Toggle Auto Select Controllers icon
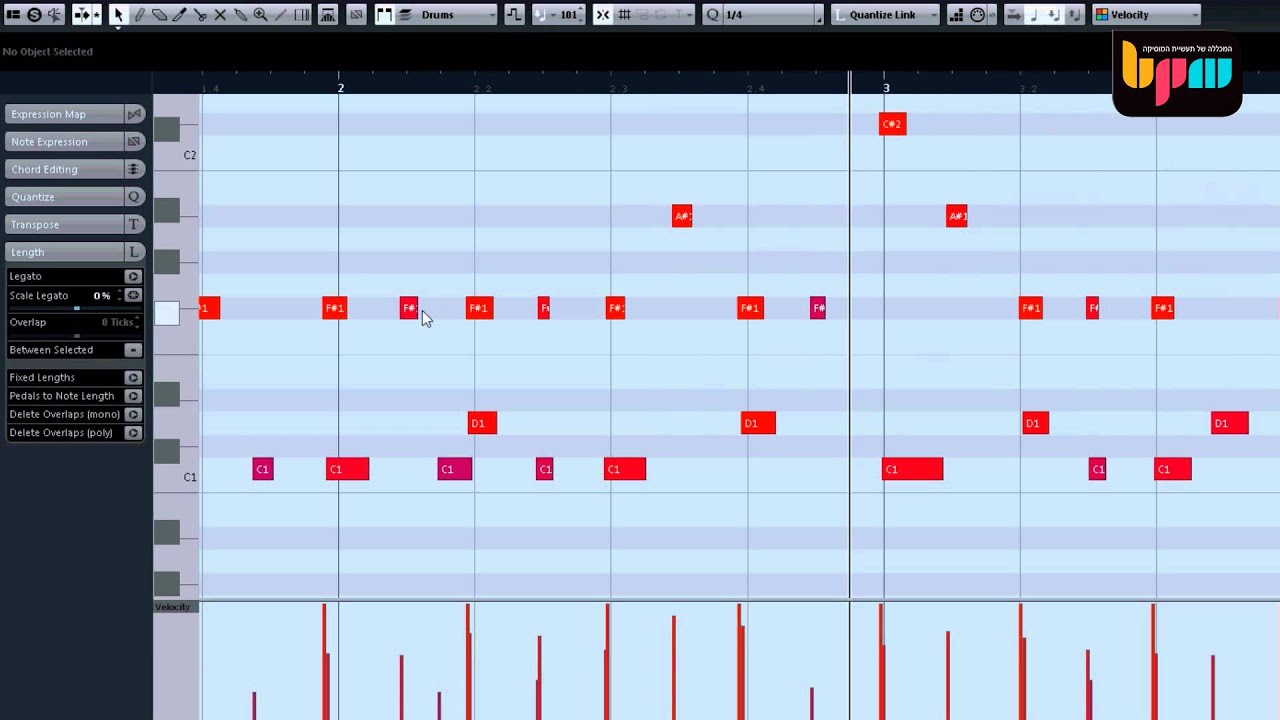 pos(328,15)
